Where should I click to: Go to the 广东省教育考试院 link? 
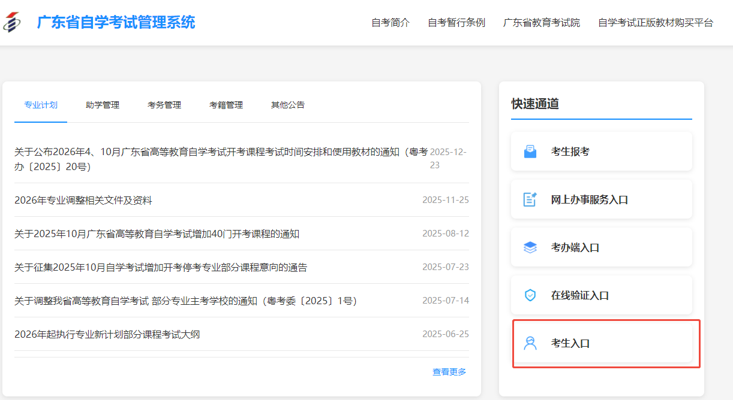[x=541, y=22]
